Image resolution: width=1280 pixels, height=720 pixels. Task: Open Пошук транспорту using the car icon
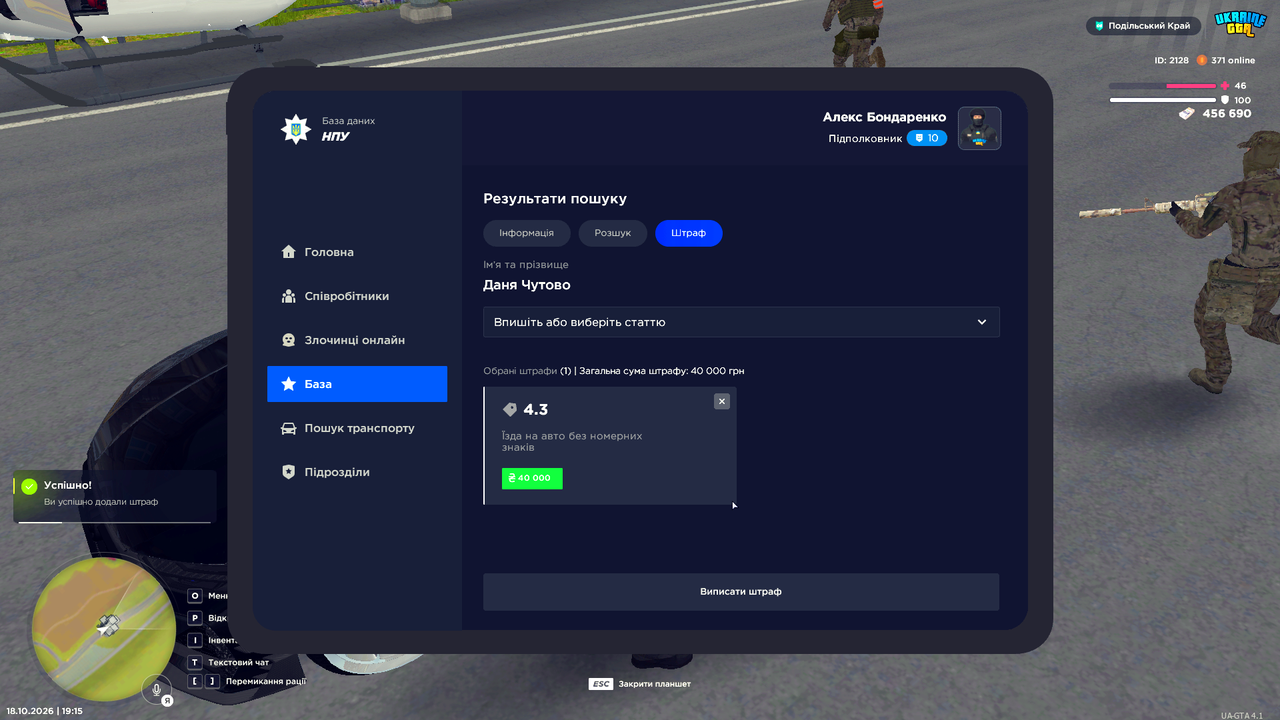click(x=288, y=428)
